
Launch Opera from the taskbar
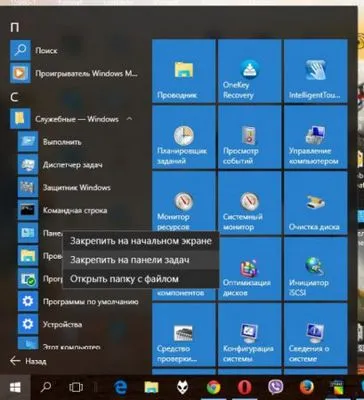pyautogui.click(x=244, y=387)
